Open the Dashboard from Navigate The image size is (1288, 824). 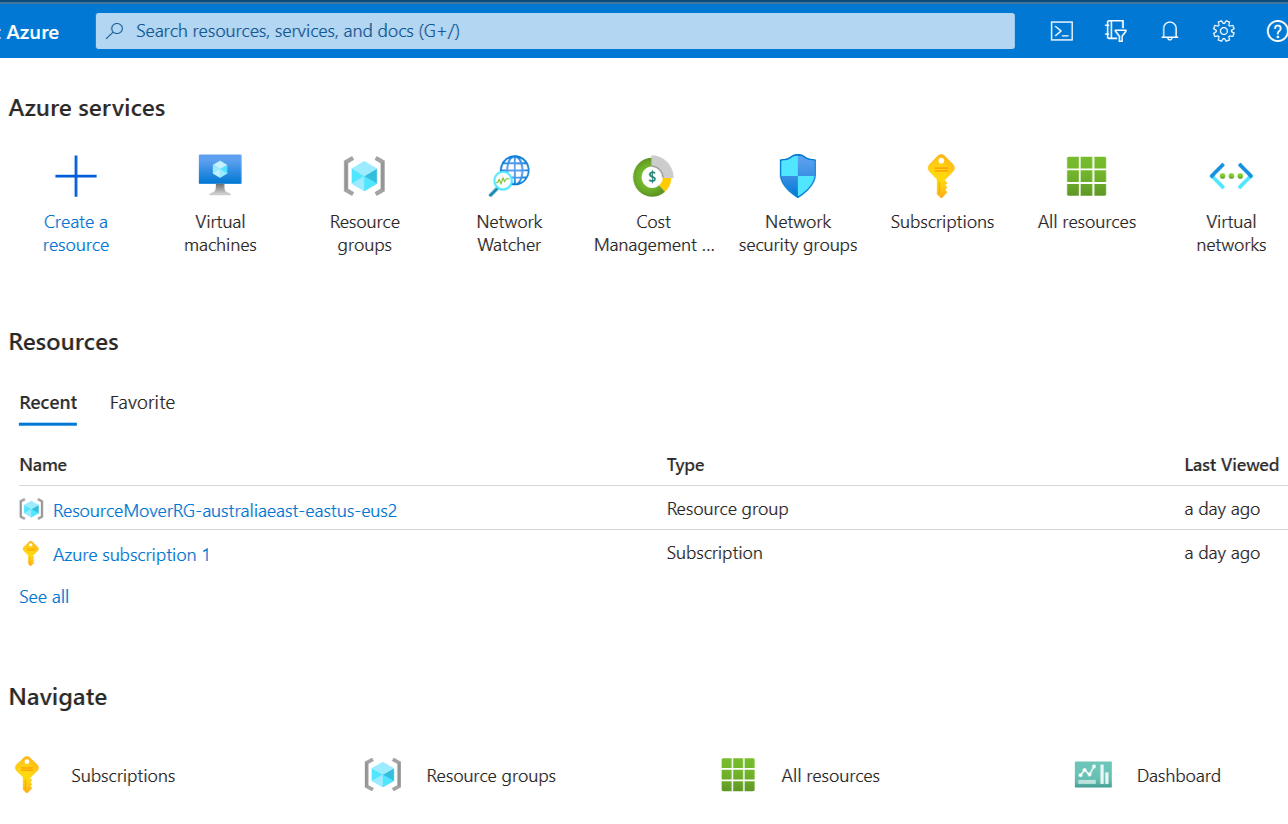[1178, 775]
